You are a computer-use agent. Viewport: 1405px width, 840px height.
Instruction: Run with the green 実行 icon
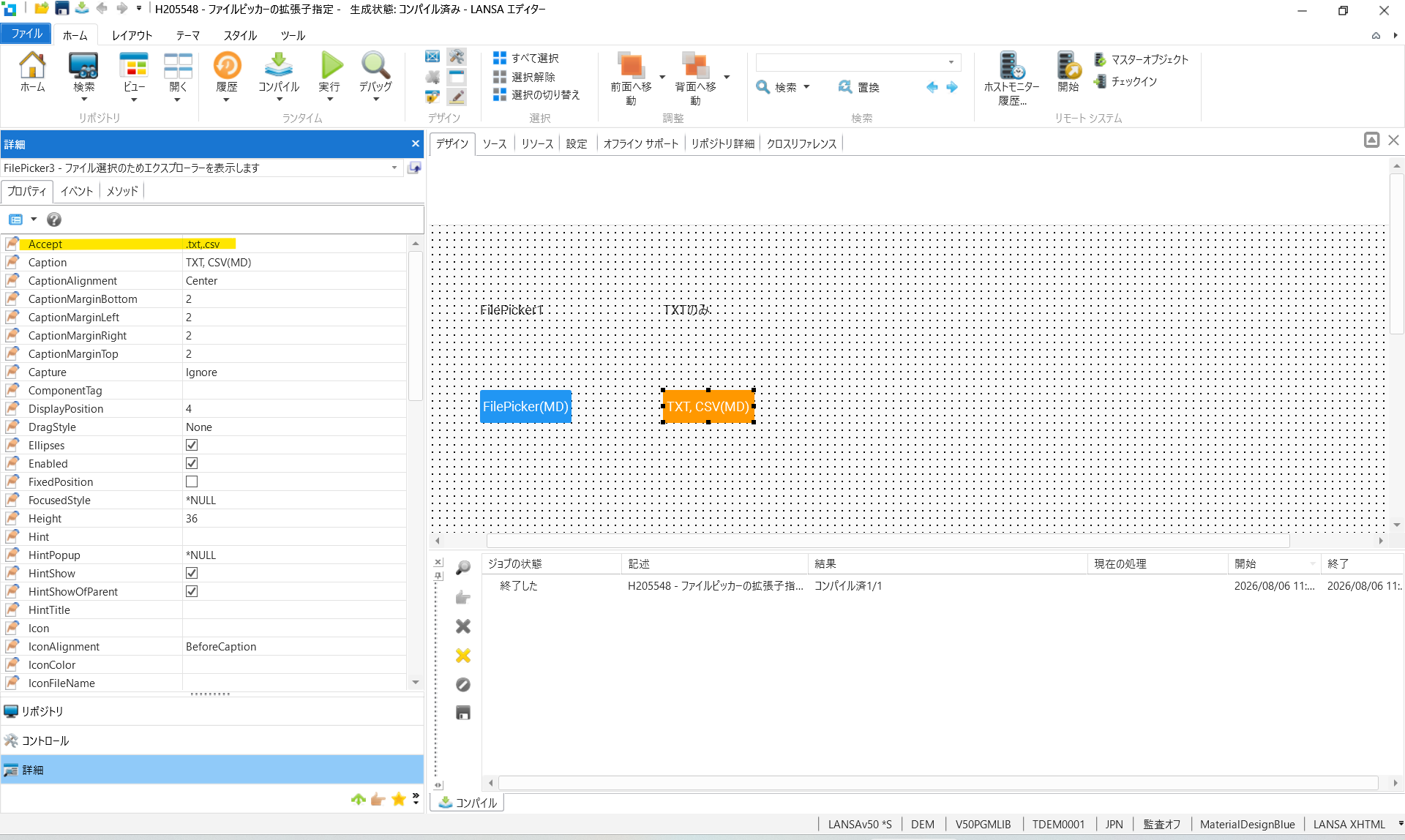tap(331, 66)
